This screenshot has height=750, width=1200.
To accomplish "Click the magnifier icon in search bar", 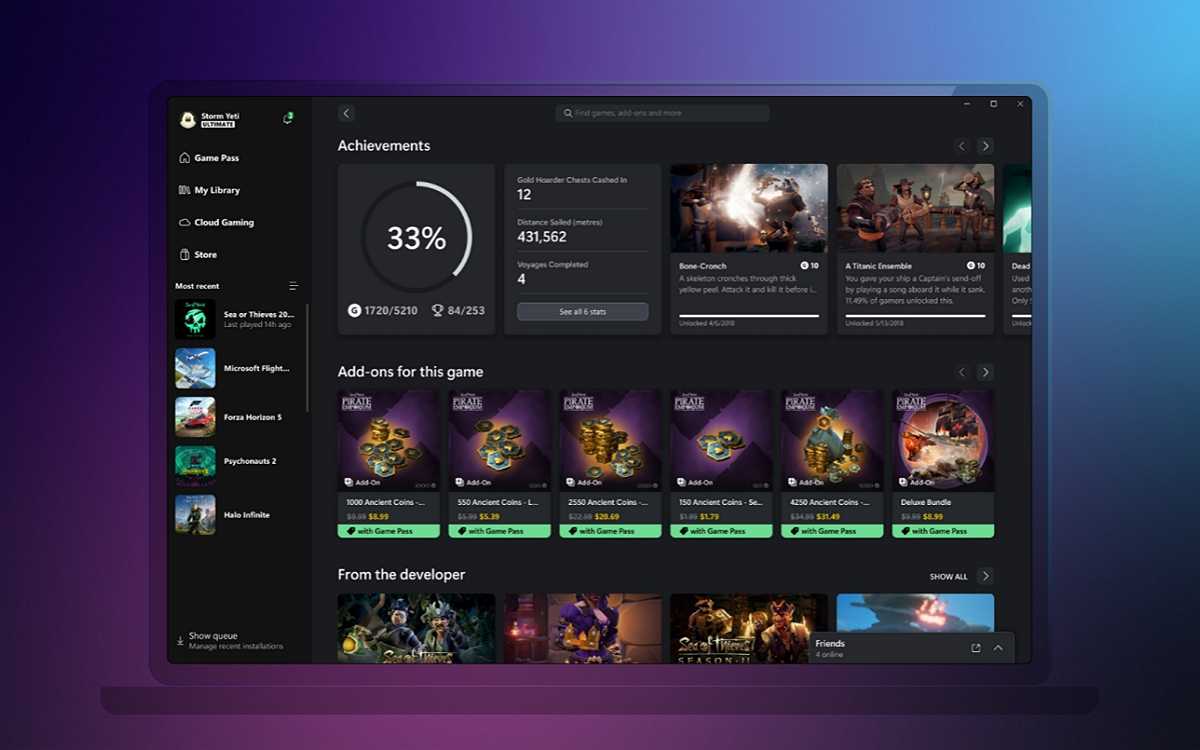I will pos(568,113).
